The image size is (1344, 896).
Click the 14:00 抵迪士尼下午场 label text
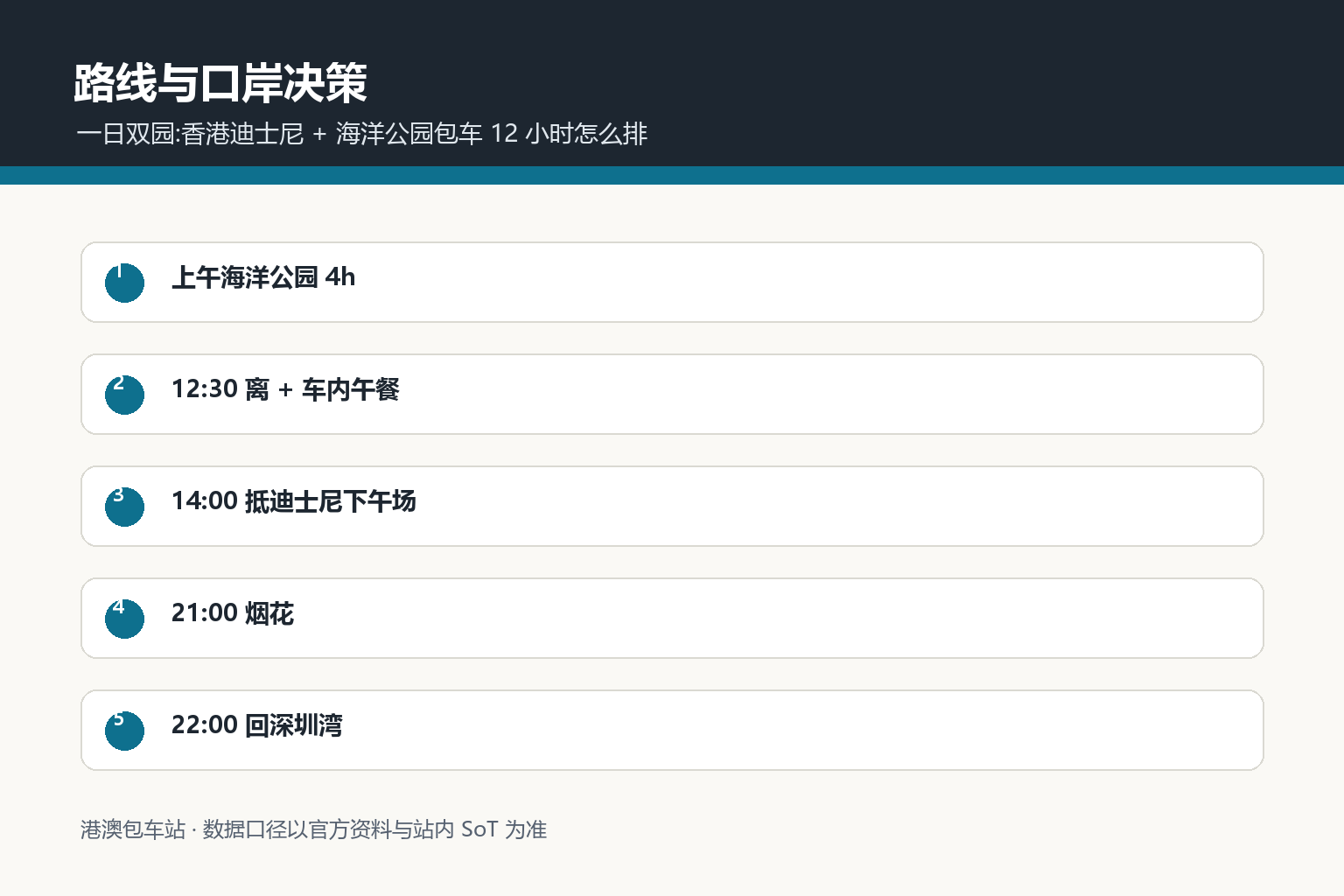294,501
